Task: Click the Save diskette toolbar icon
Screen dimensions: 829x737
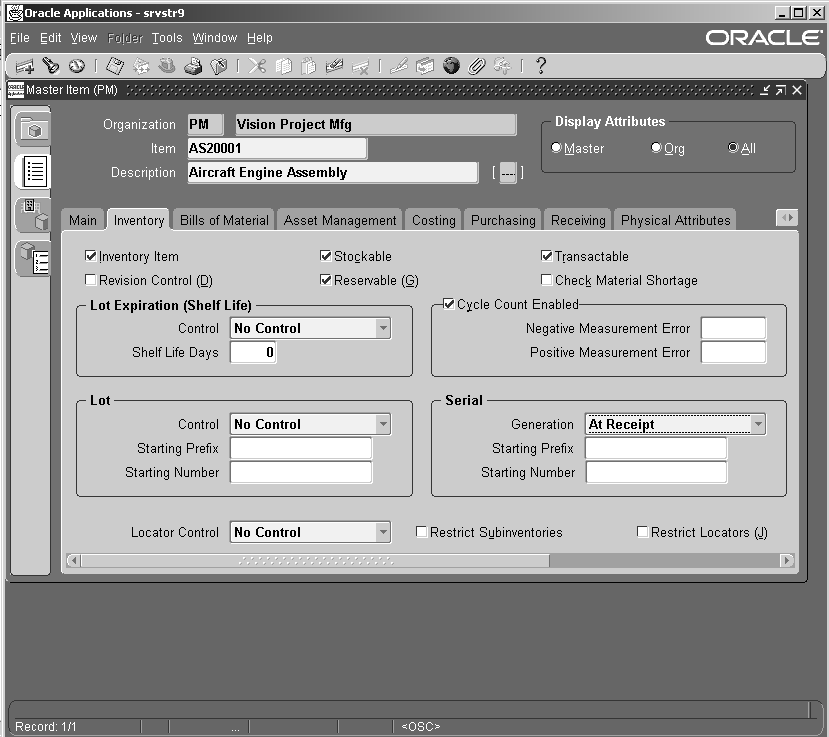Action: click(x=115, y=66)
